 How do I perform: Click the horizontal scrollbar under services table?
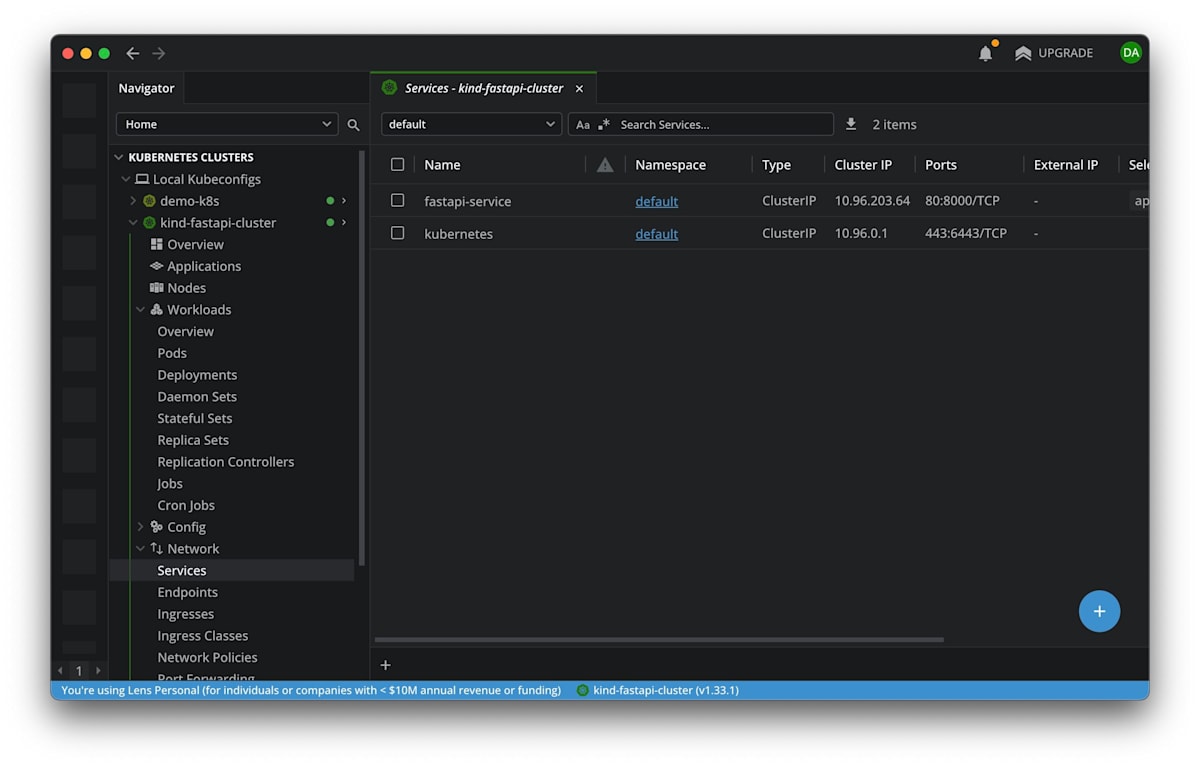click(x=659, y=640)
